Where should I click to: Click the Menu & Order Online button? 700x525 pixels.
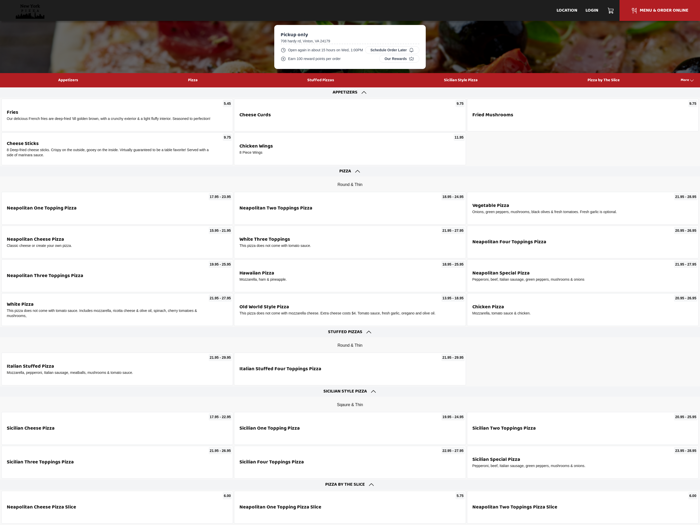pyautogui.click(x=659, y=10)
